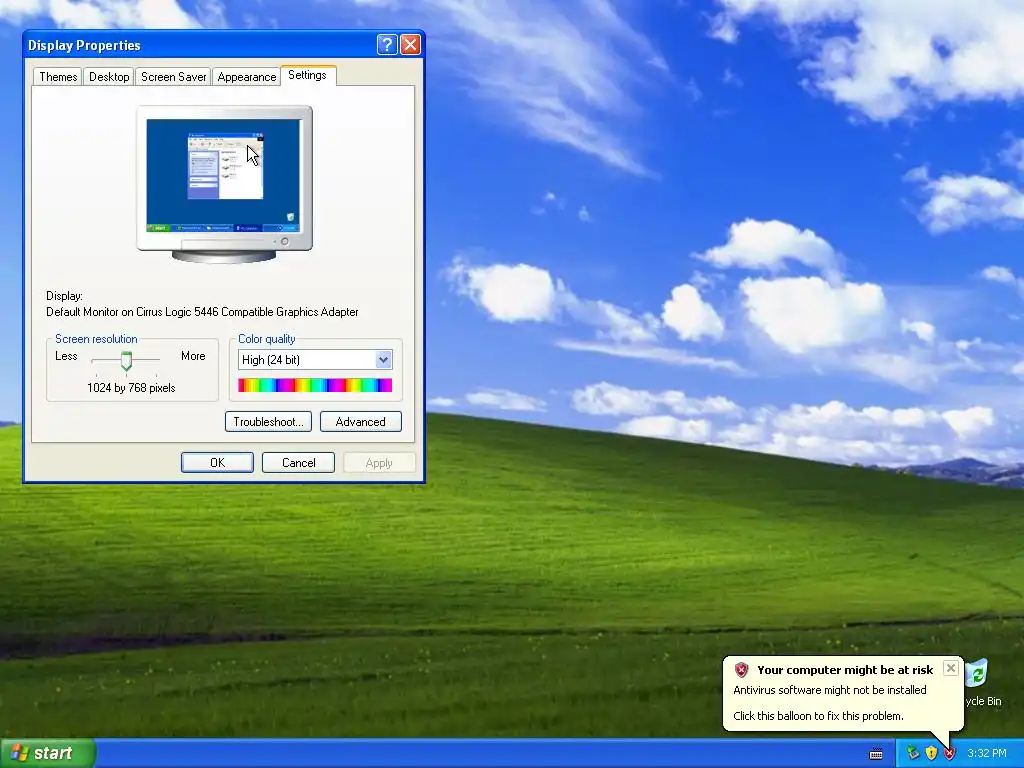This screenshot has height=768, width=1024.
Task: Click the color quality spectrum bar
Action: (x=315, y=385)
